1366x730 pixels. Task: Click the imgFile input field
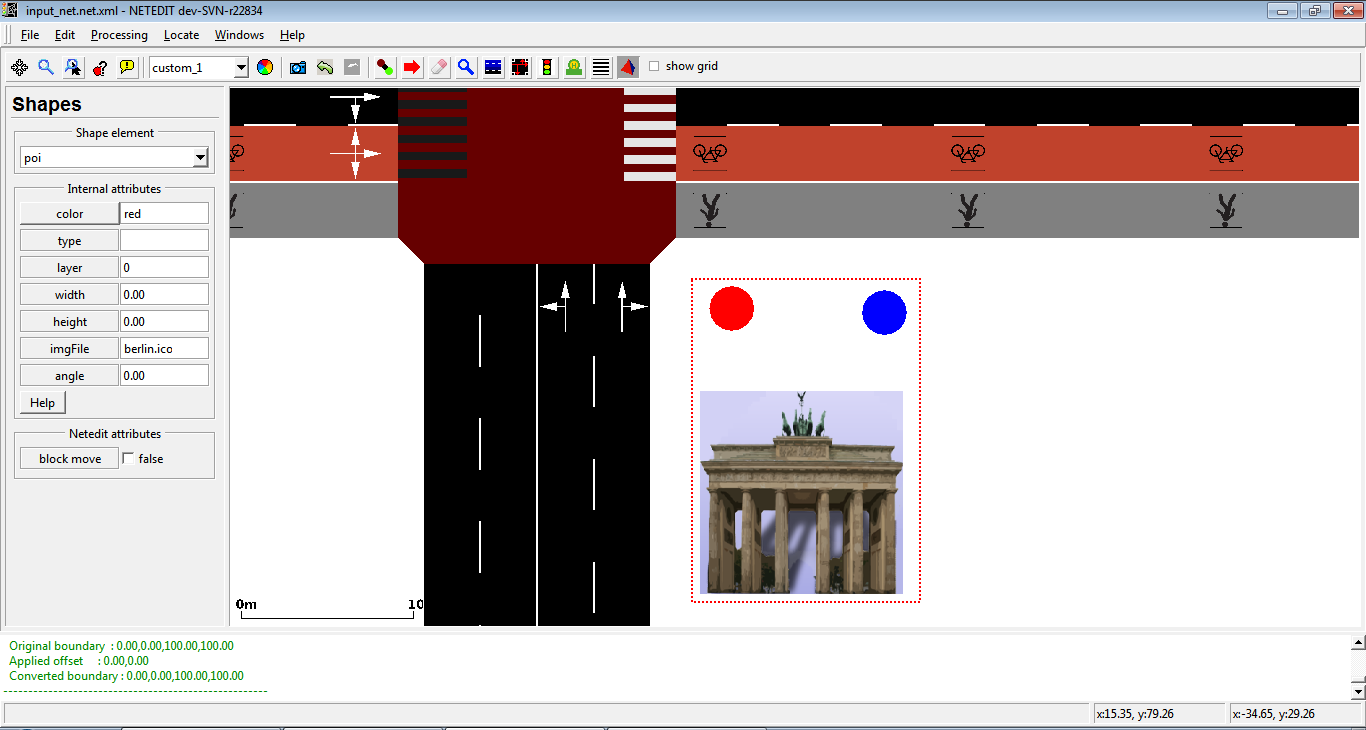tap(164, 348)
